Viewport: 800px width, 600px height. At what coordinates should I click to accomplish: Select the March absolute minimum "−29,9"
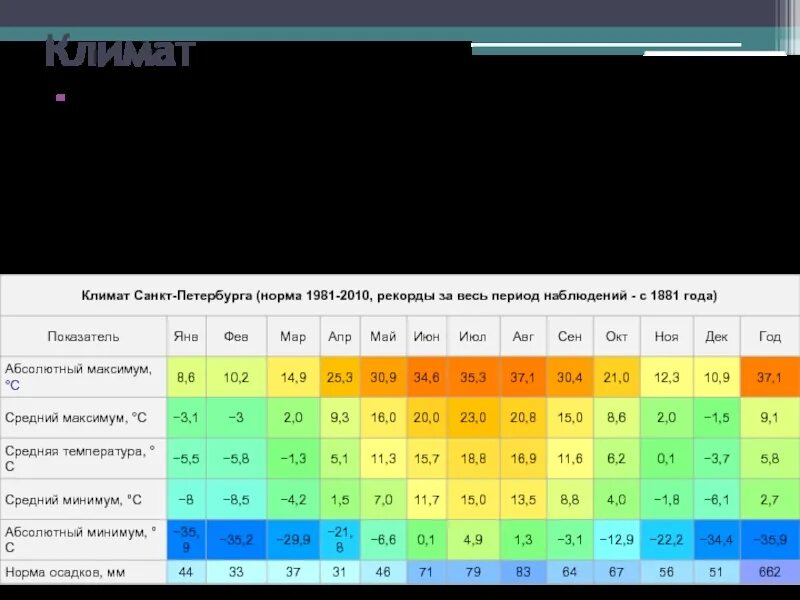point(293,539)
